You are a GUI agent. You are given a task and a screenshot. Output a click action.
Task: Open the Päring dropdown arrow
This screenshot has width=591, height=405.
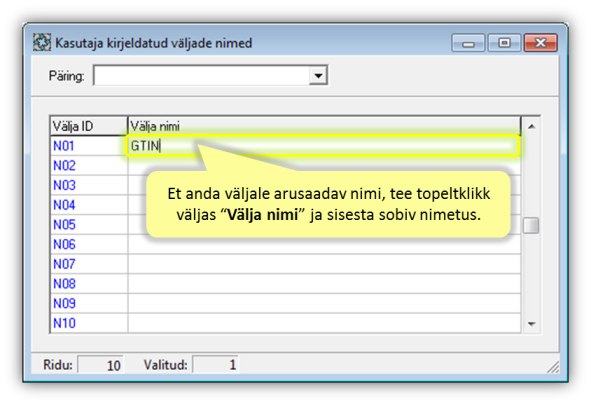[x=318, y=76]
